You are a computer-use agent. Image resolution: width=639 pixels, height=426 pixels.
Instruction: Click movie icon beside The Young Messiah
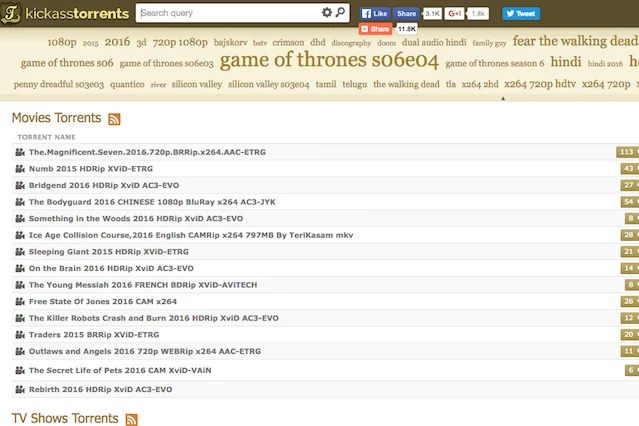(20, 285)
